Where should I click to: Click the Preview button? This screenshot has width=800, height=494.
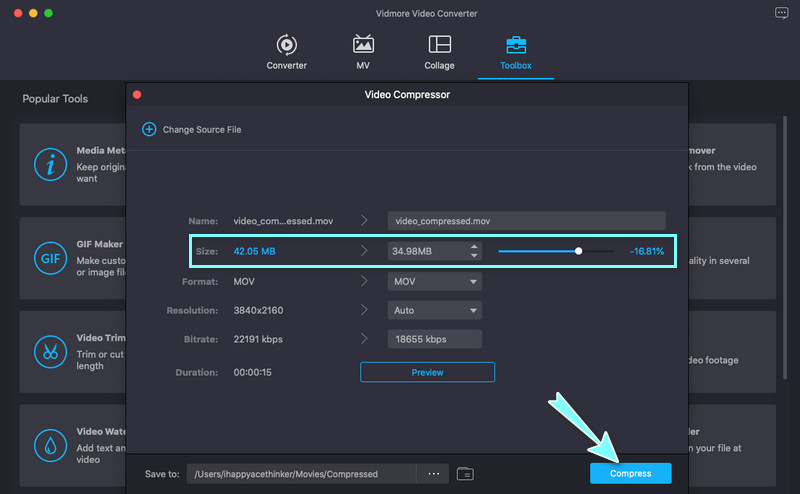tap(427, 372)
